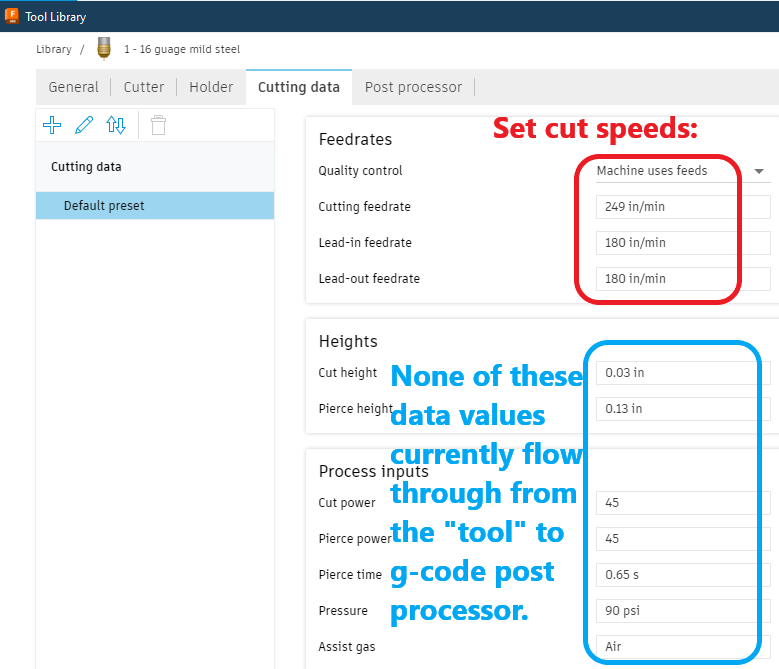Expand dropdown arrow beside Machine uses feeds

[x=759, y=171]
